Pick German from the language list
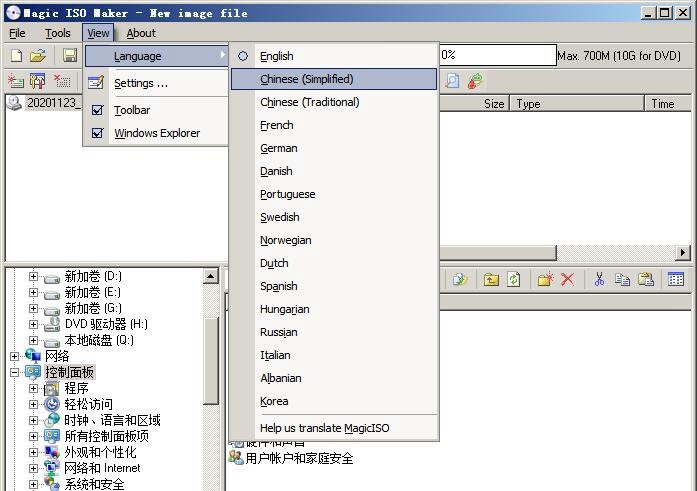Image resolution: width=697 pixels, height=491 pixels. pyautogui.click(x=334, y=148)
